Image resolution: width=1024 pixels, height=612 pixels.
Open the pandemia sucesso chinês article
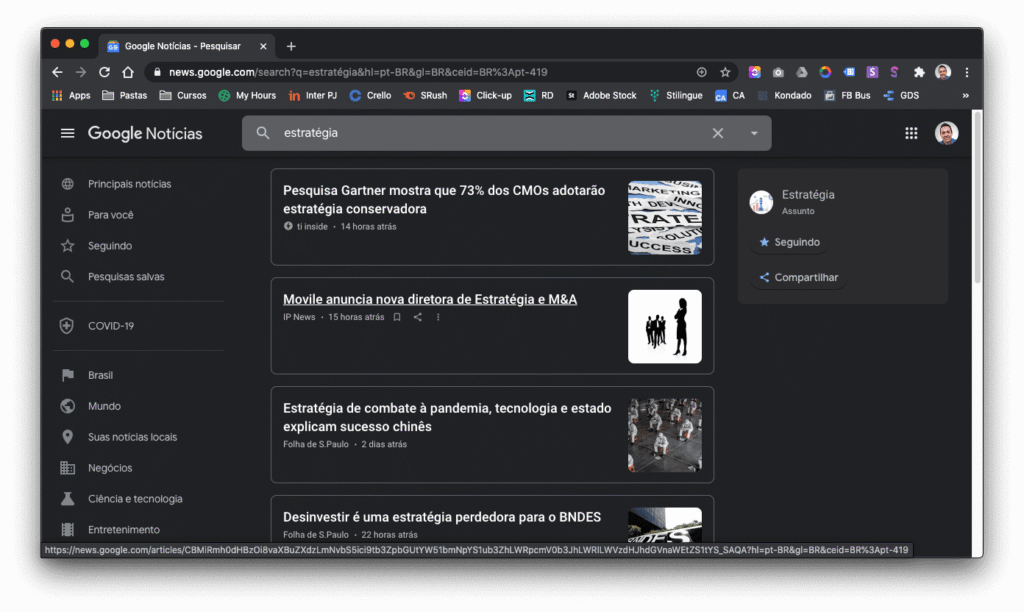(x=447, y=417)
